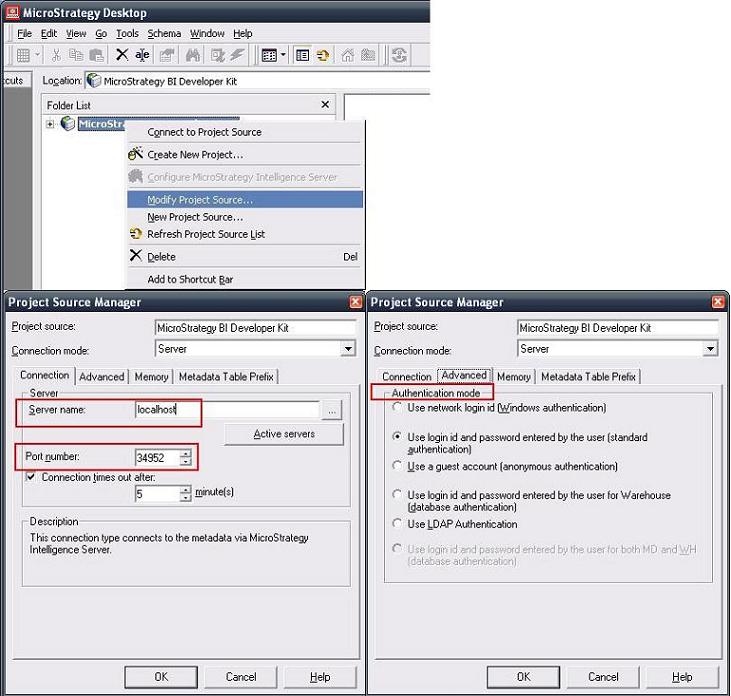Click the browse '...' button beside Server name
Viewport: 731px width, 696px height.
(x=332, y=409)
